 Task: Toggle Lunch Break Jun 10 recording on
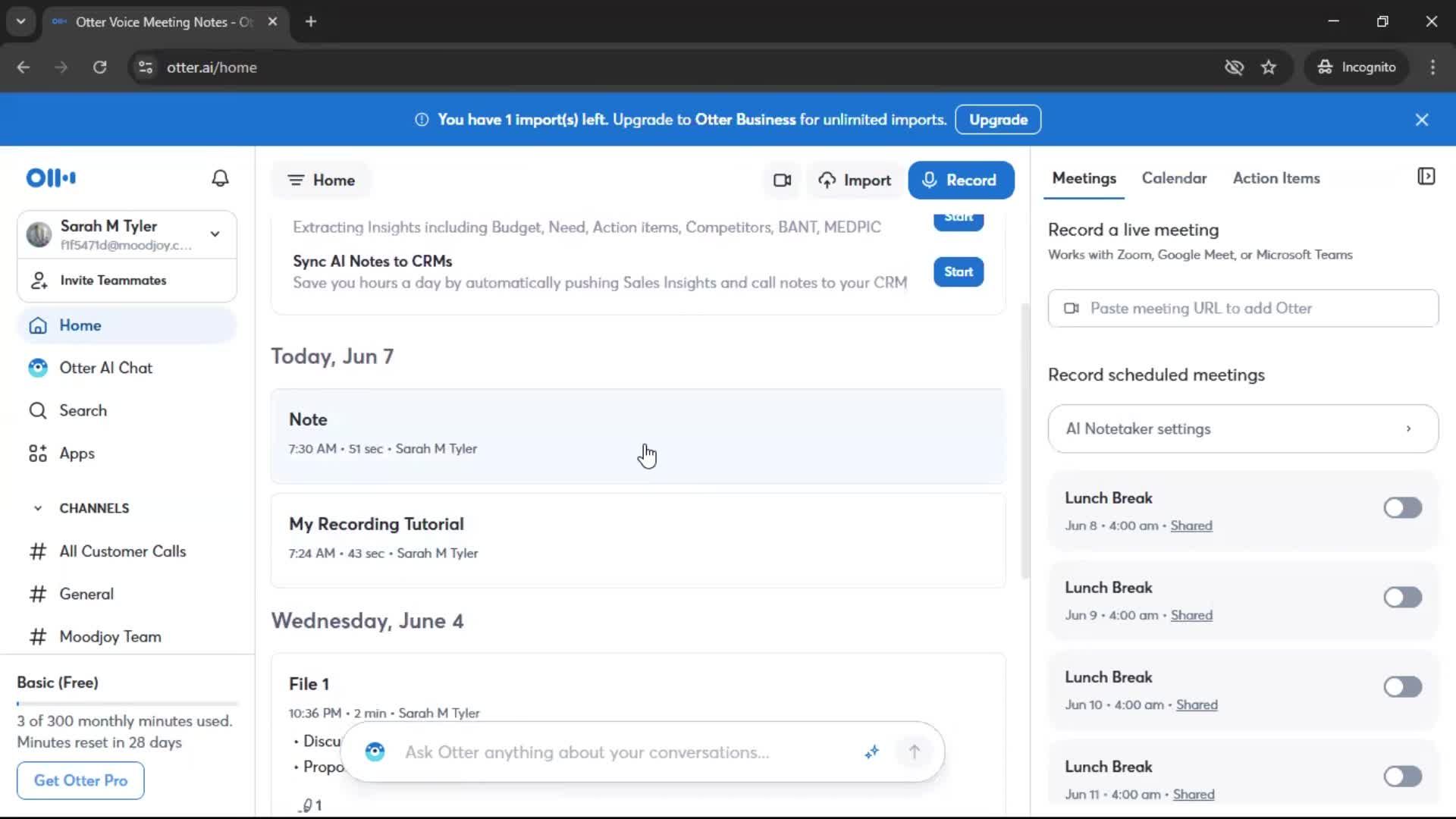click(1402, 687)
